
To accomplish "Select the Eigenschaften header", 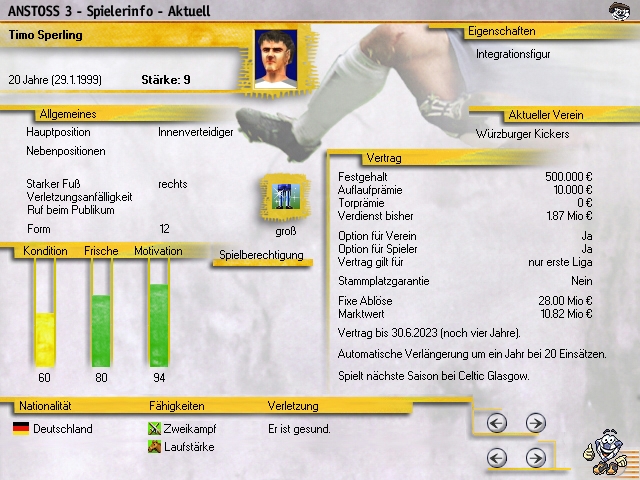I will pos(501,31).
